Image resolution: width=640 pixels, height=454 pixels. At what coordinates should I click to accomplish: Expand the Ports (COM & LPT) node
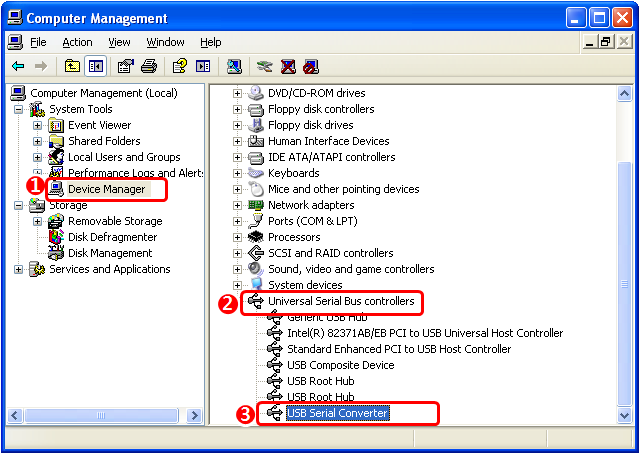pos(238,221)
